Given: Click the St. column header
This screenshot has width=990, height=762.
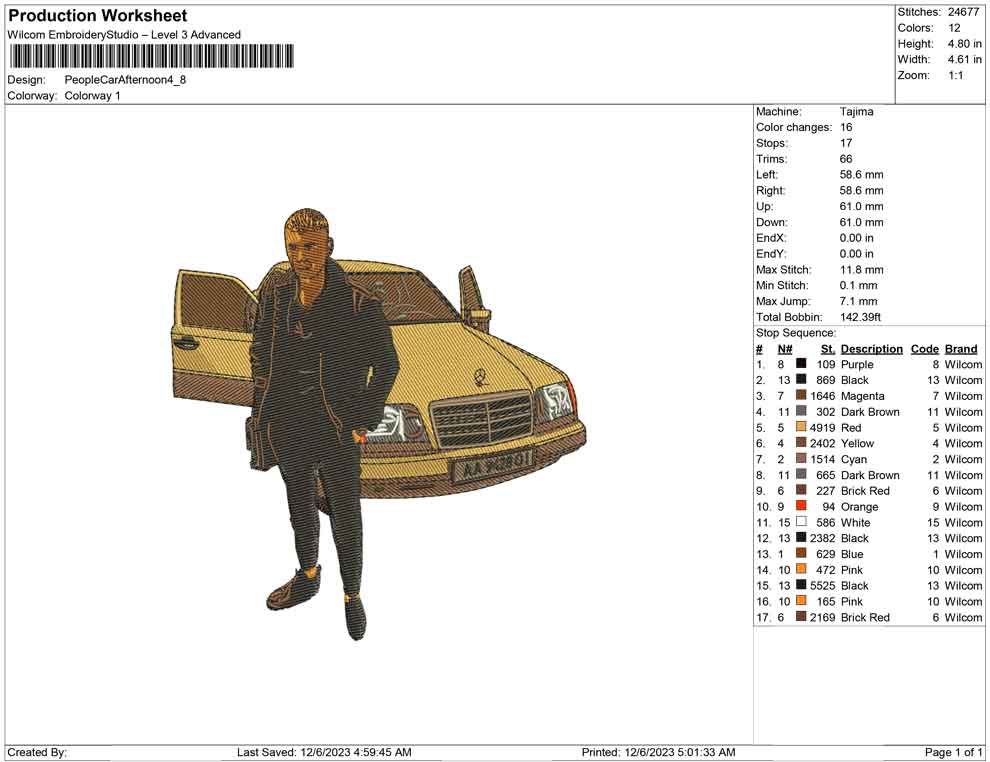Looking at the screenshot, I should point(827,349).
